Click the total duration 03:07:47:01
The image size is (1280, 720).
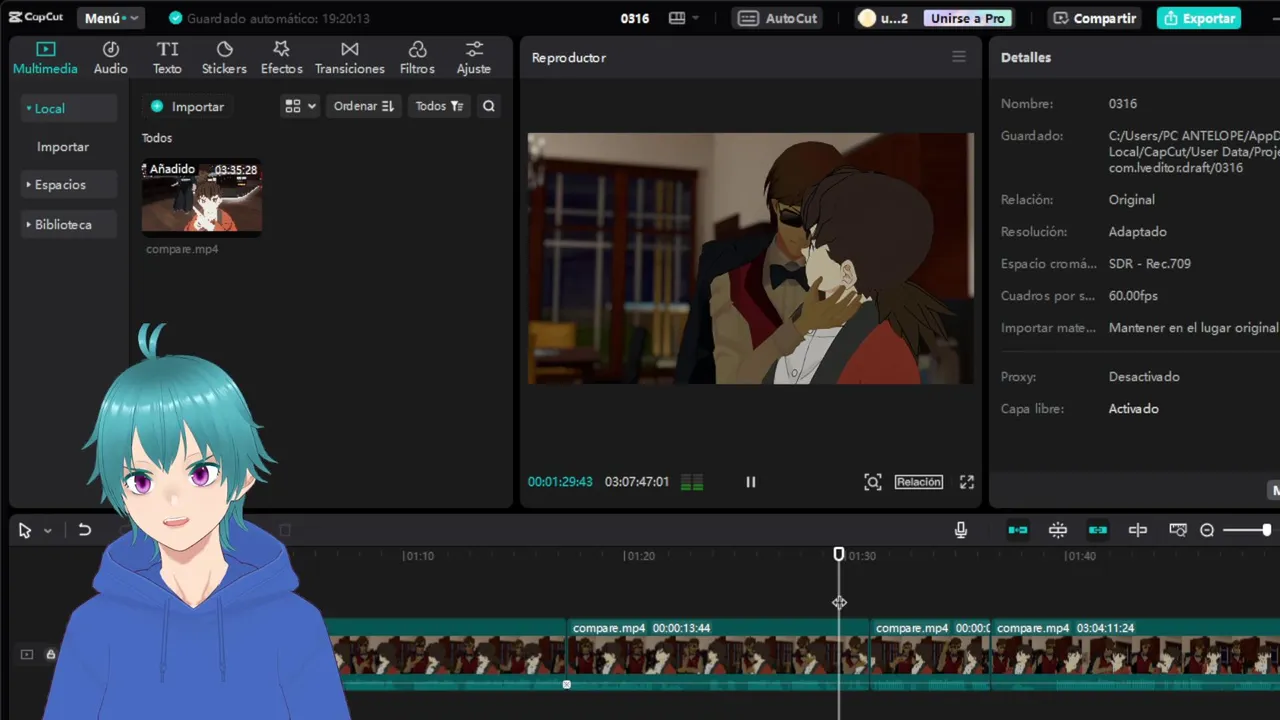click(637, 482)
